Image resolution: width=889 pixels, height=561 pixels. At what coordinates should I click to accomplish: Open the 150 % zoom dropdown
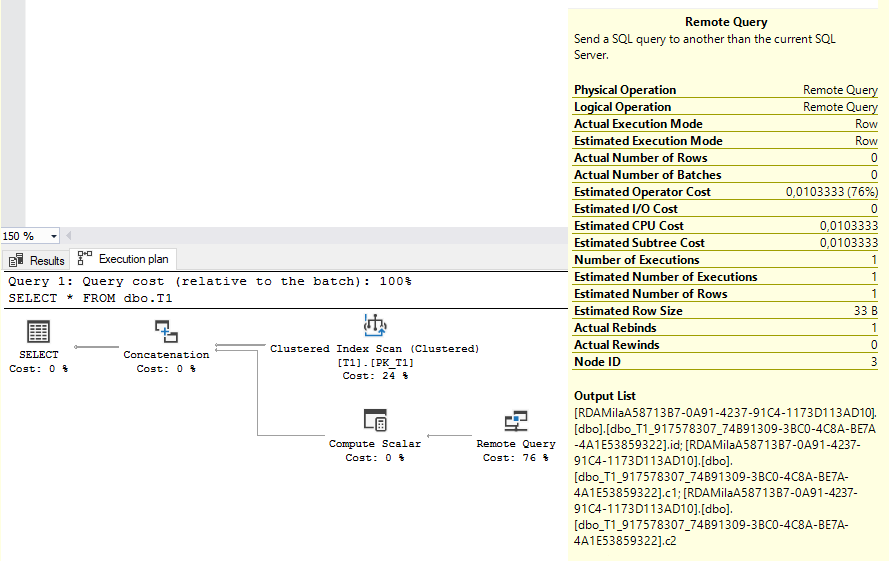pos(54,236)
